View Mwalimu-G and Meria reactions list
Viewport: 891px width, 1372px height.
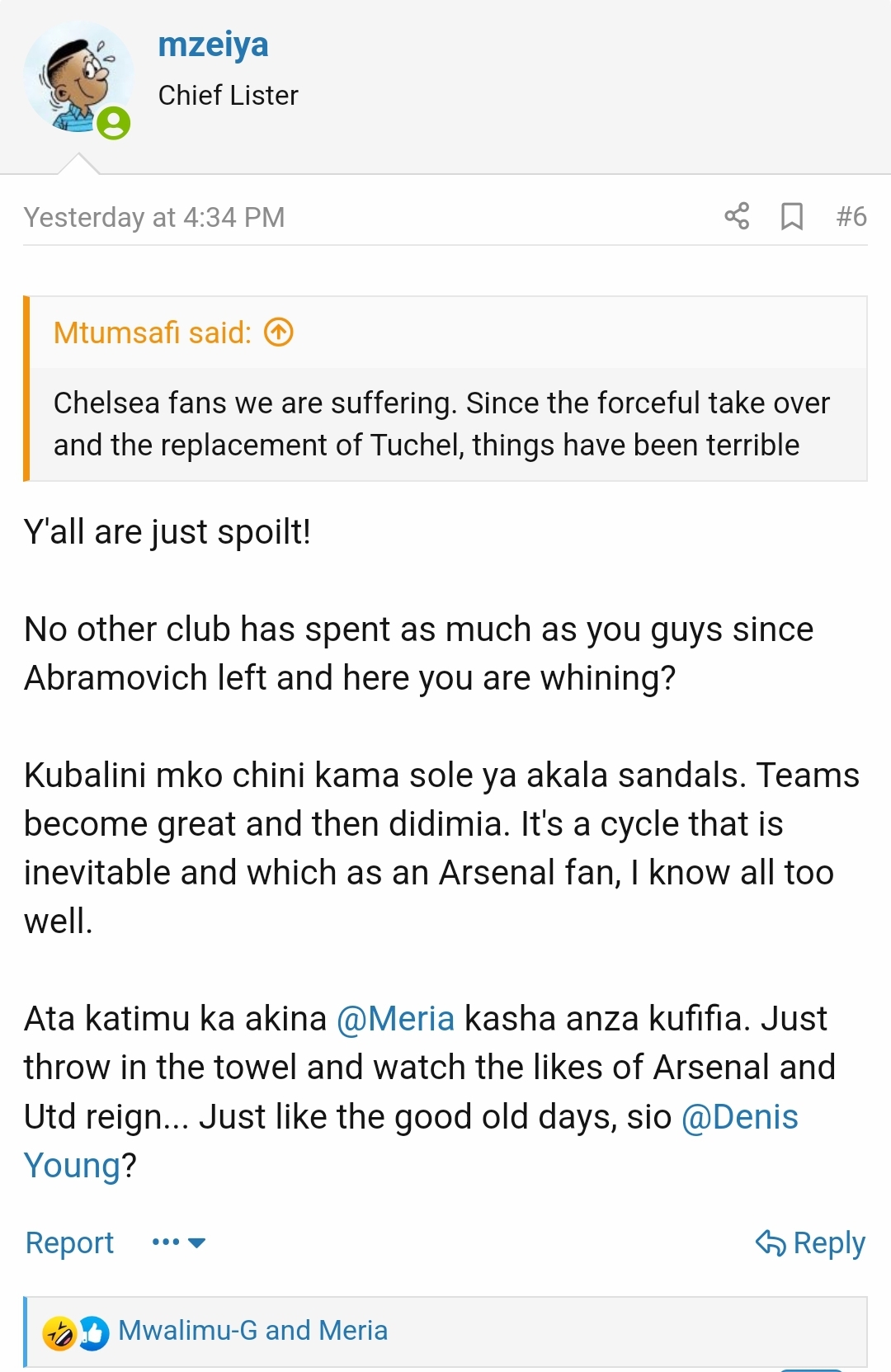pos(252,1331)
